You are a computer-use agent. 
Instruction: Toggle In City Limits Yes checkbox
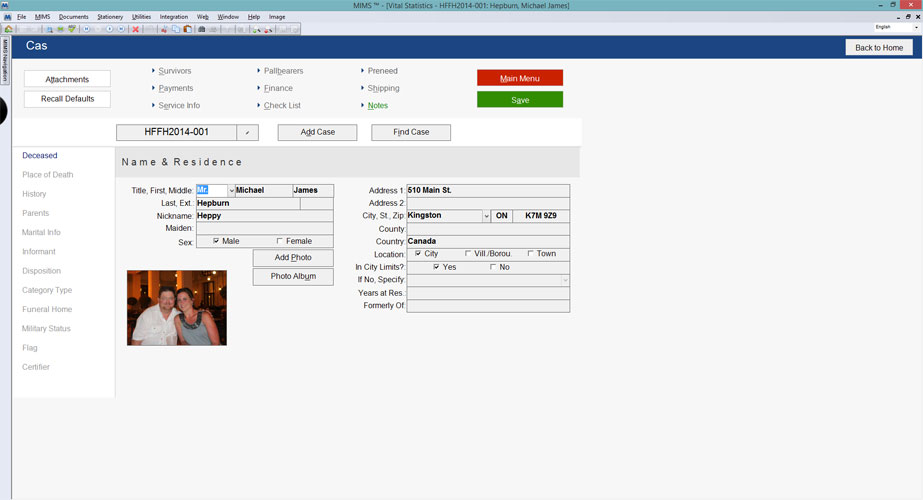(x=436, y=267)
